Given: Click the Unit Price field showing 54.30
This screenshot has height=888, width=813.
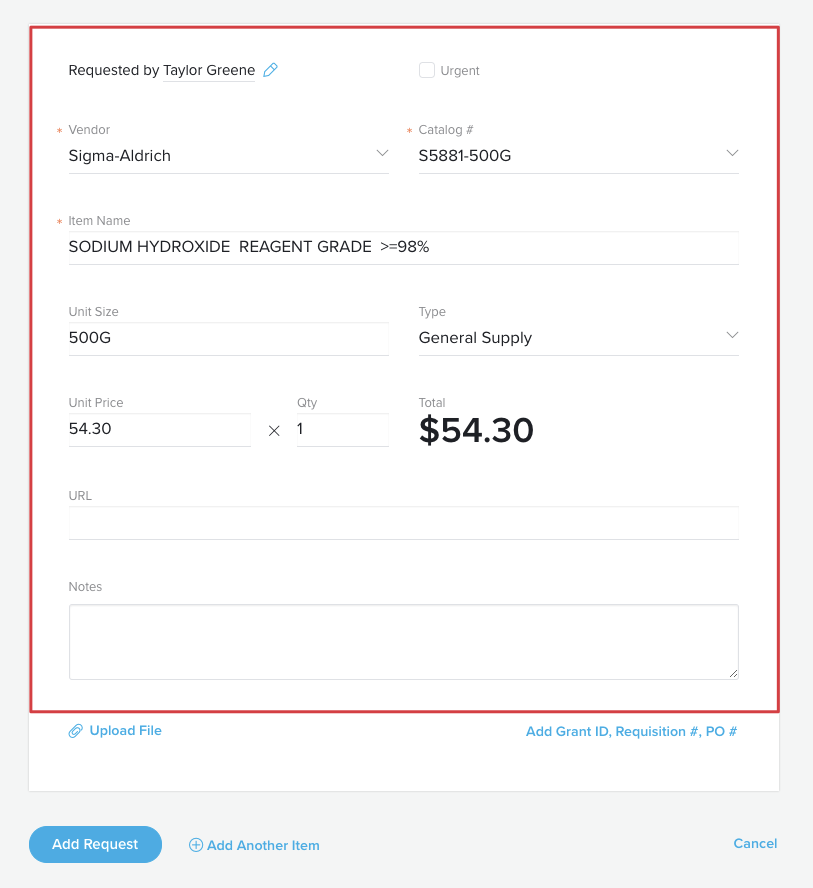Looking at the screenshot, I should pyautogui.click(x=160, y=430).
